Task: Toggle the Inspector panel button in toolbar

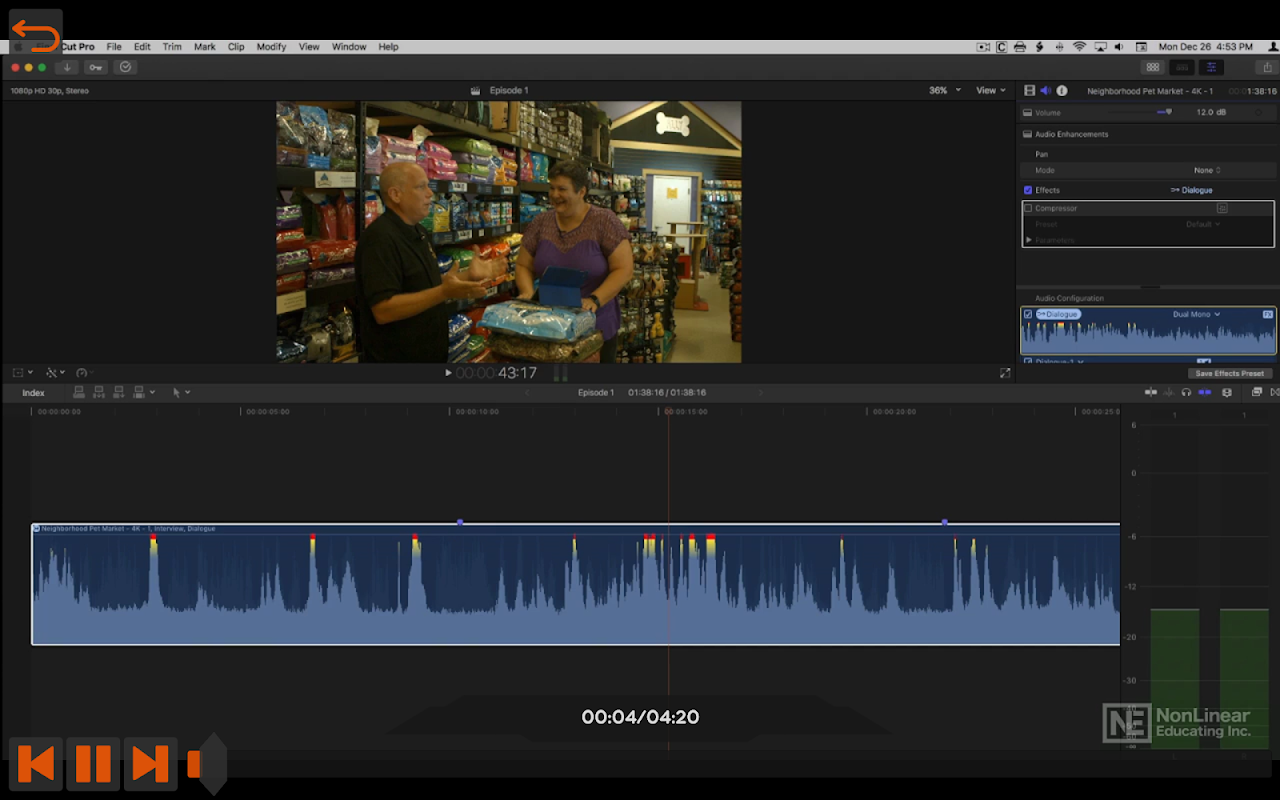Action: pos(1211,67)
